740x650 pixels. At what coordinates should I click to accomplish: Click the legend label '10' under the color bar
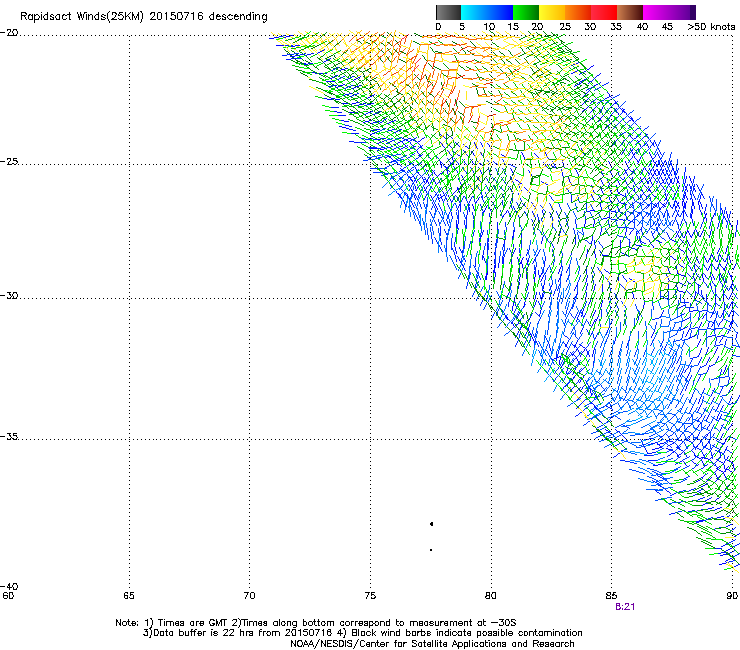[488, 27]
